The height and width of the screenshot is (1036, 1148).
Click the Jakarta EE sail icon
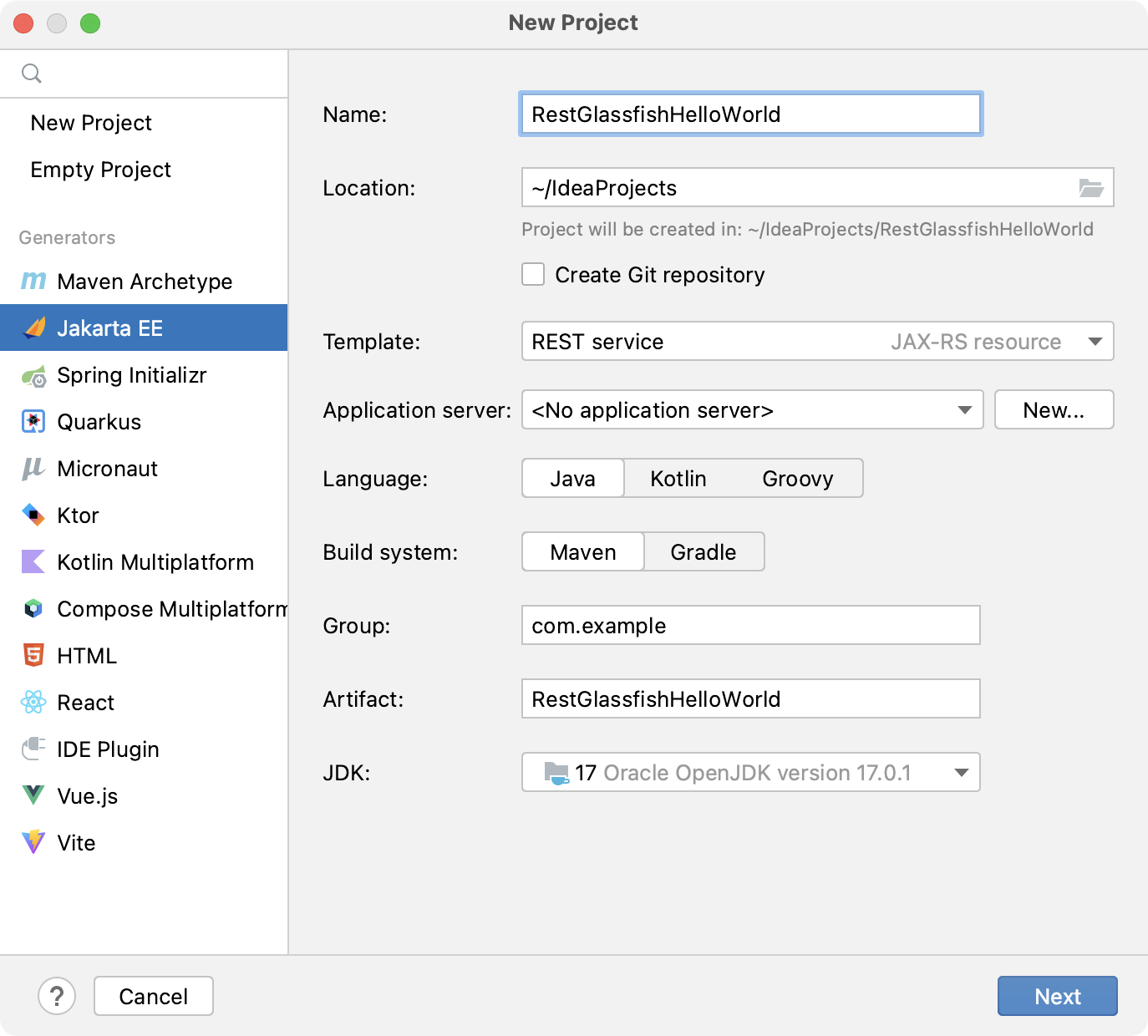coord(34,328)
